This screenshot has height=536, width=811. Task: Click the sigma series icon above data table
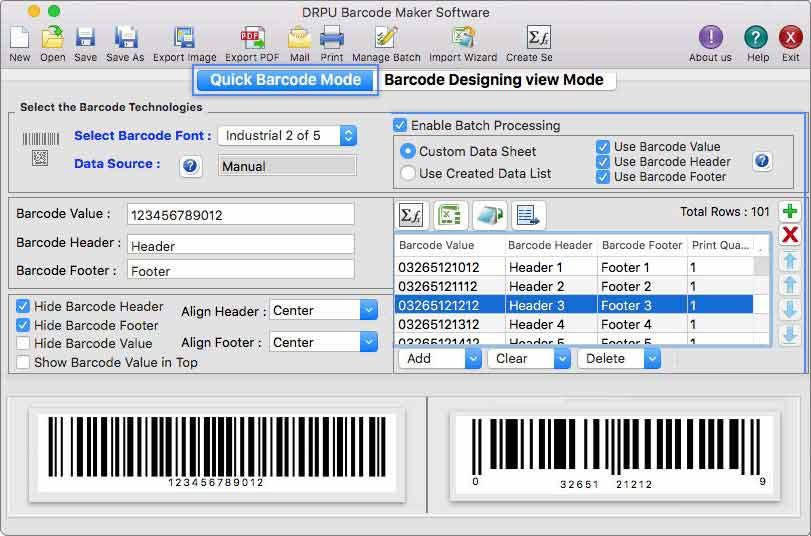point(412,215)
